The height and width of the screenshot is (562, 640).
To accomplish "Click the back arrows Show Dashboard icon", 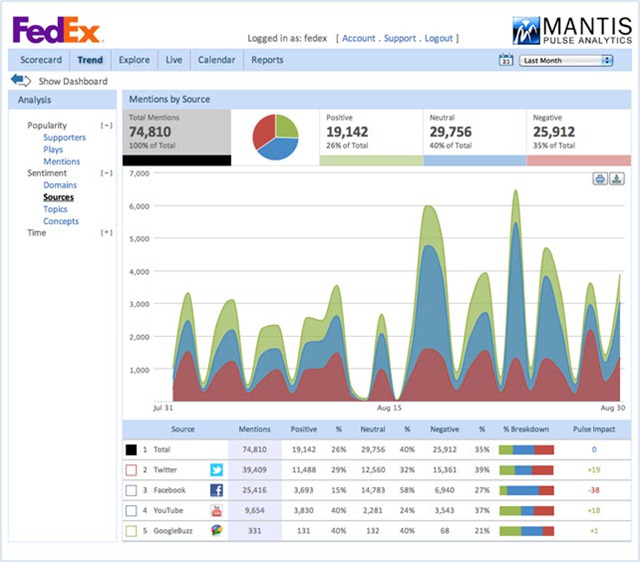I will [20, 80].
